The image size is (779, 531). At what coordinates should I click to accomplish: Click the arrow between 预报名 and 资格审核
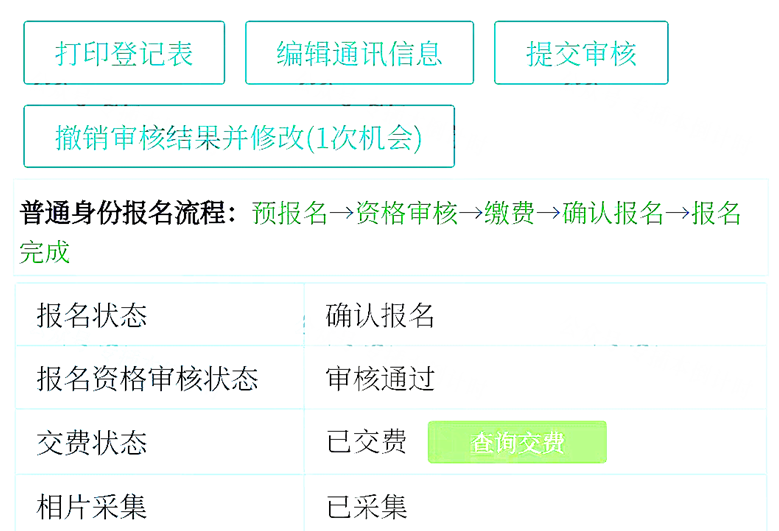pyautogui.click(x=342, y=213)
